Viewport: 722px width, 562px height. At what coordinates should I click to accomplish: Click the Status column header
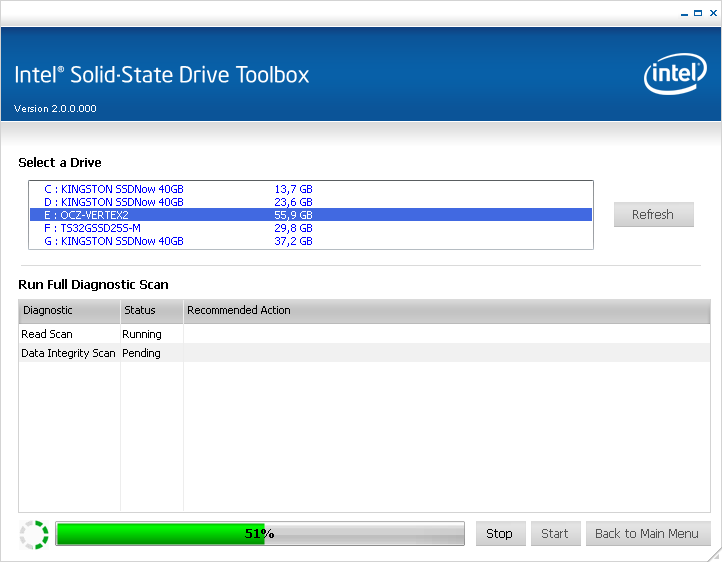point(151,311)
